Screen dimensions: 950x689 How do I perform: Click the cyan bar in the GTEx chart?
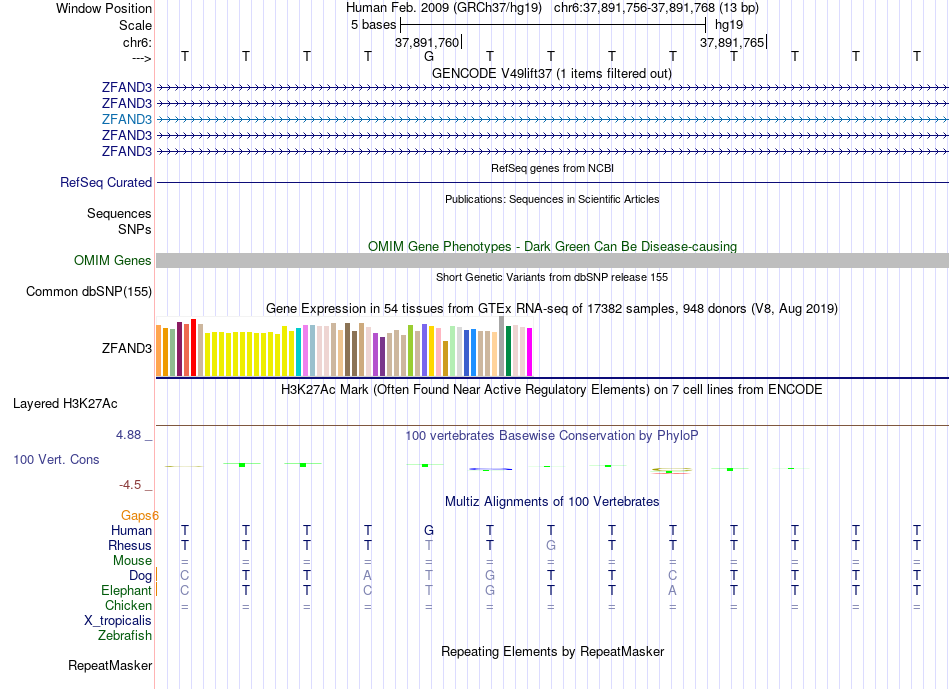pyautogui.click(x=298, y=352)
